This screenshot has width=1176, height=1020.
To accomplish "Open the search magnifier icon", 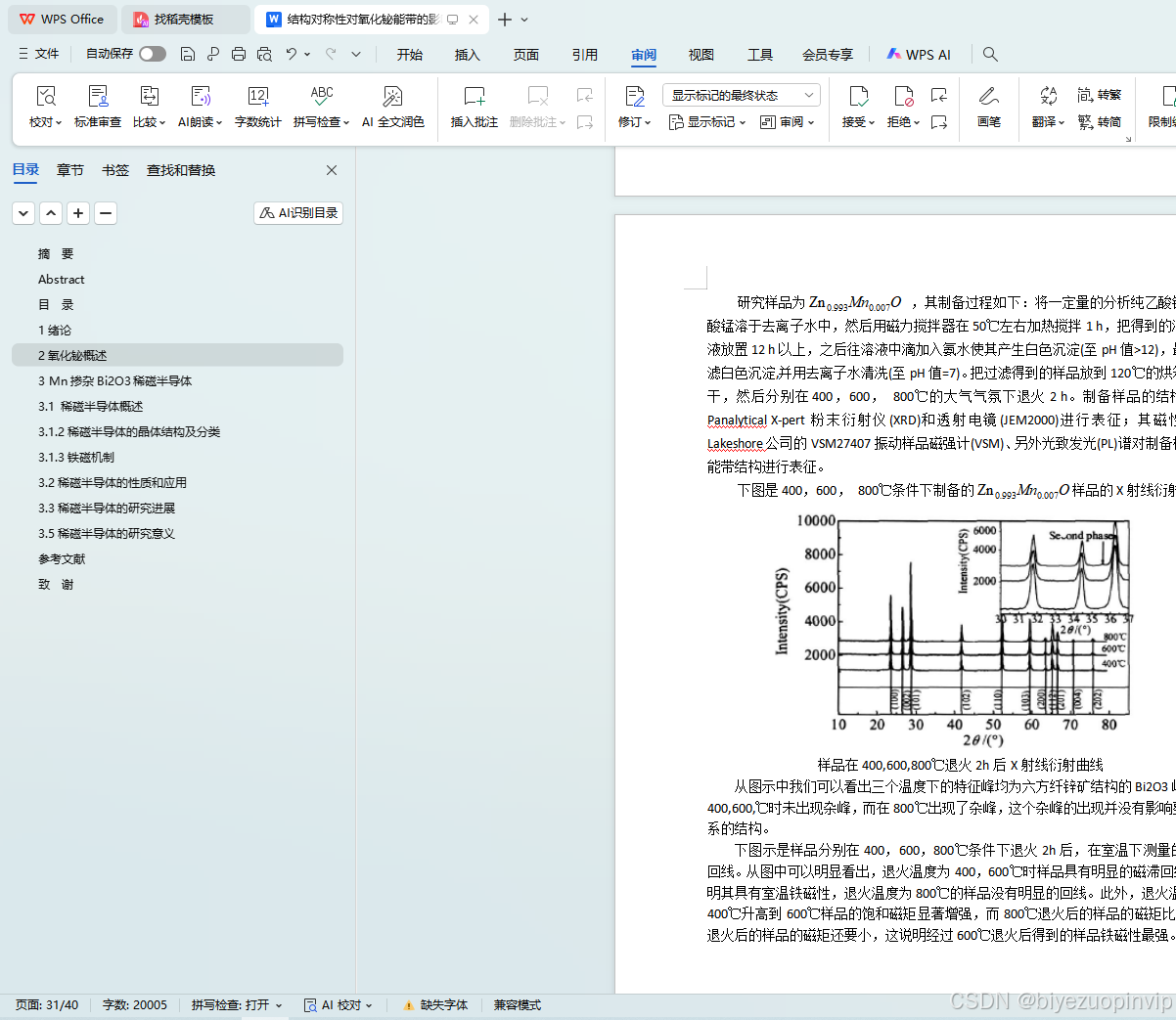I will point(990,54).
